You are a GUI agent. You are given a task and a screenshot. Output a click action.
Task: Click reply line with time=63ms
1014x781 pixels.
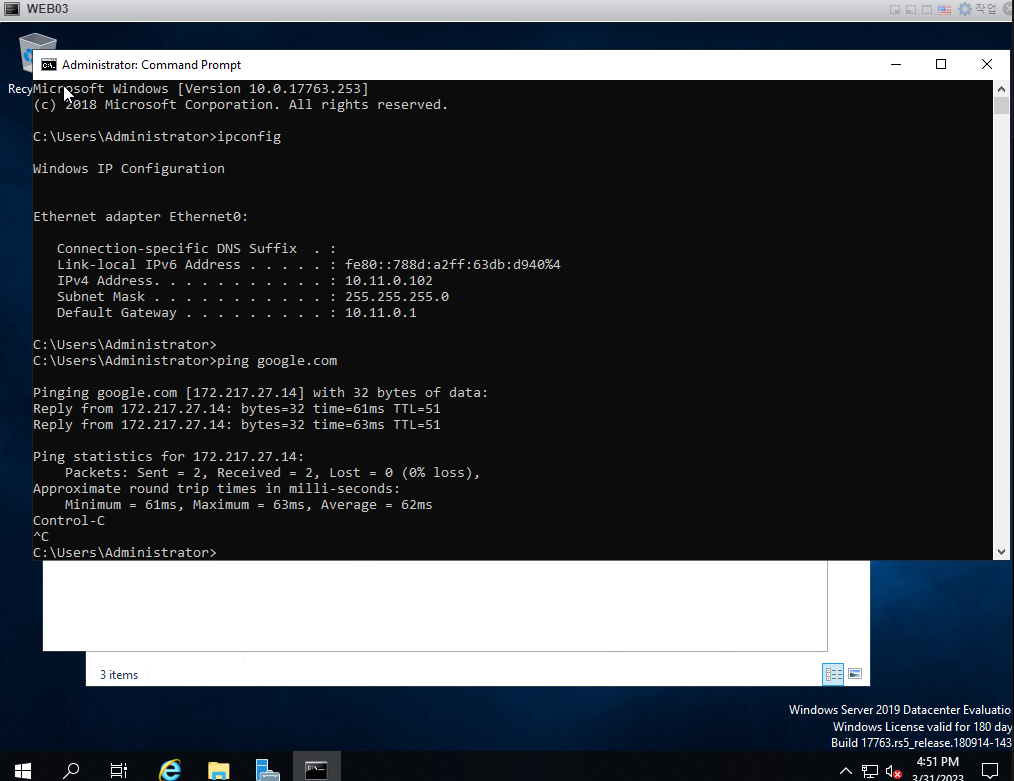point(237,425)
